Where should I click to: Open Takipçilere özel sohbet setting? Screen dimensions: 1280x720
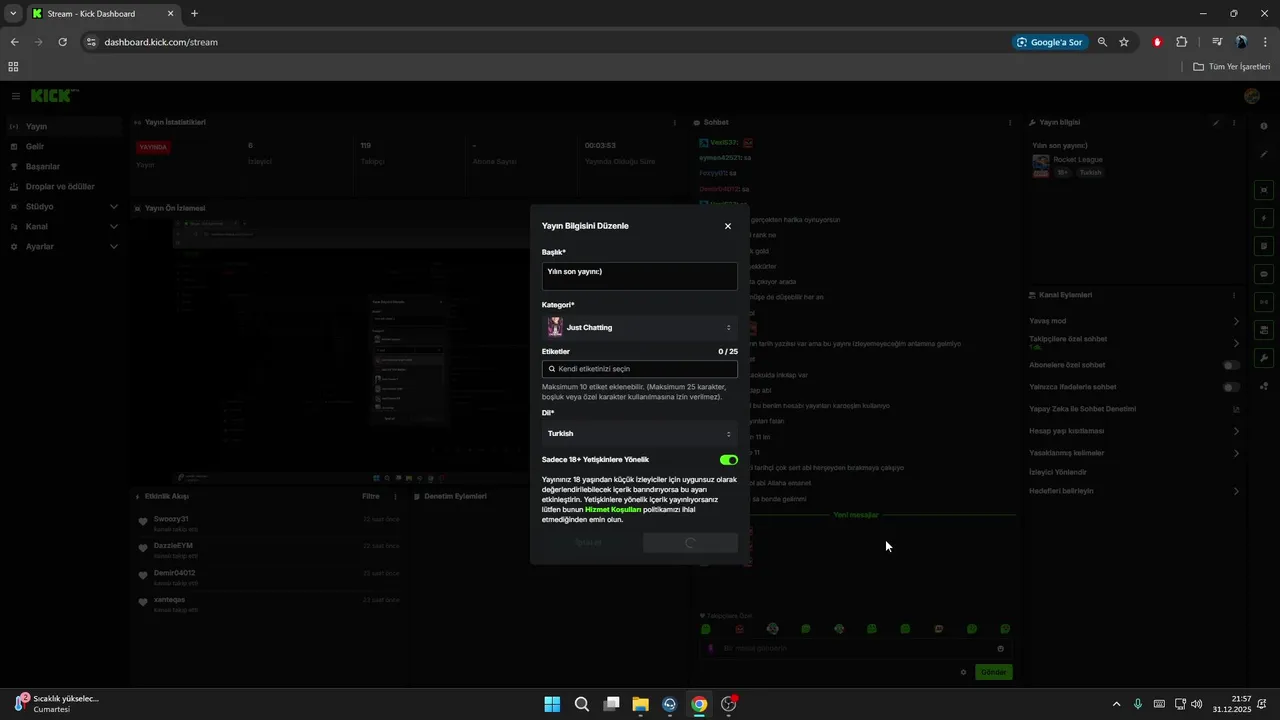coord(1134,342)
